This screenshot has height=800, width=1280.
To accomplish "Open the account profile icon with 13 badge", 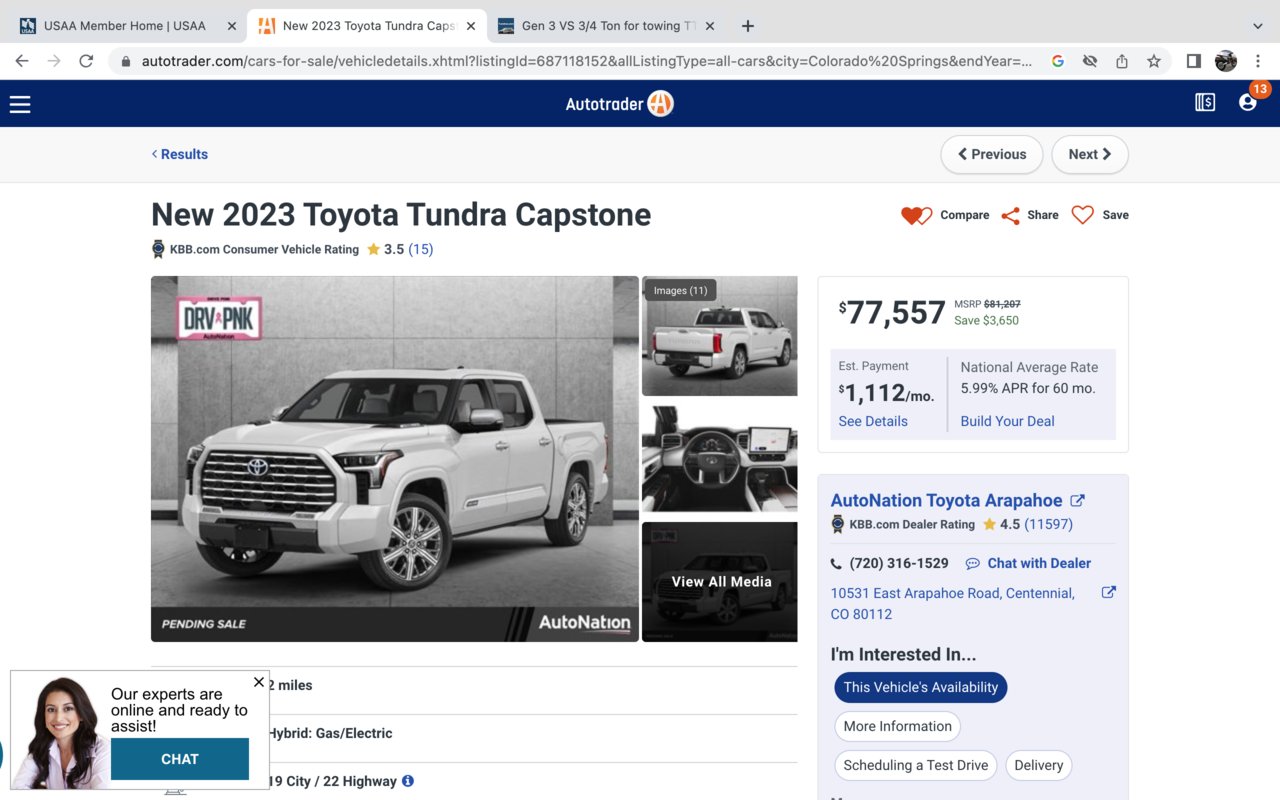I will (x=1248, y=102).
